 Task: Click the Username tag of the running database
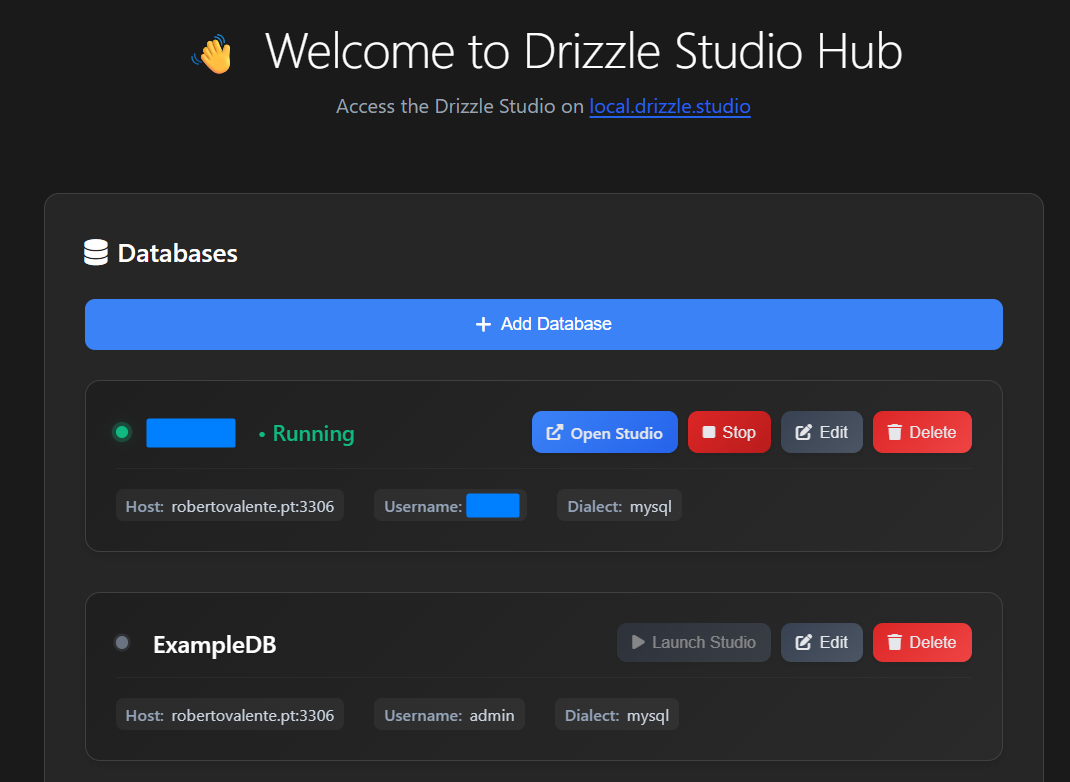pos(450,506)
